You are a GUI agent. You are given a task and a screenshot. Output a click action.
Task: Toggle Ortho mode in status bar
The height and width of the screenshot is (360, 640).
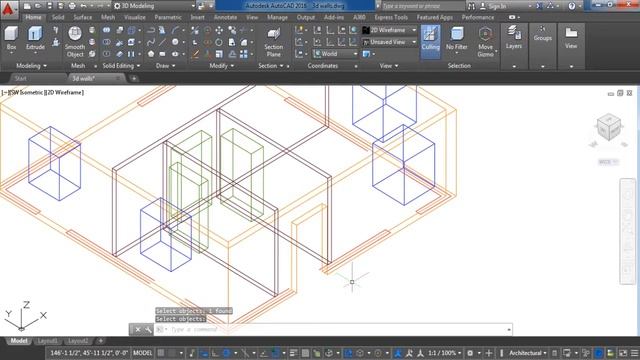coord(215,353)
